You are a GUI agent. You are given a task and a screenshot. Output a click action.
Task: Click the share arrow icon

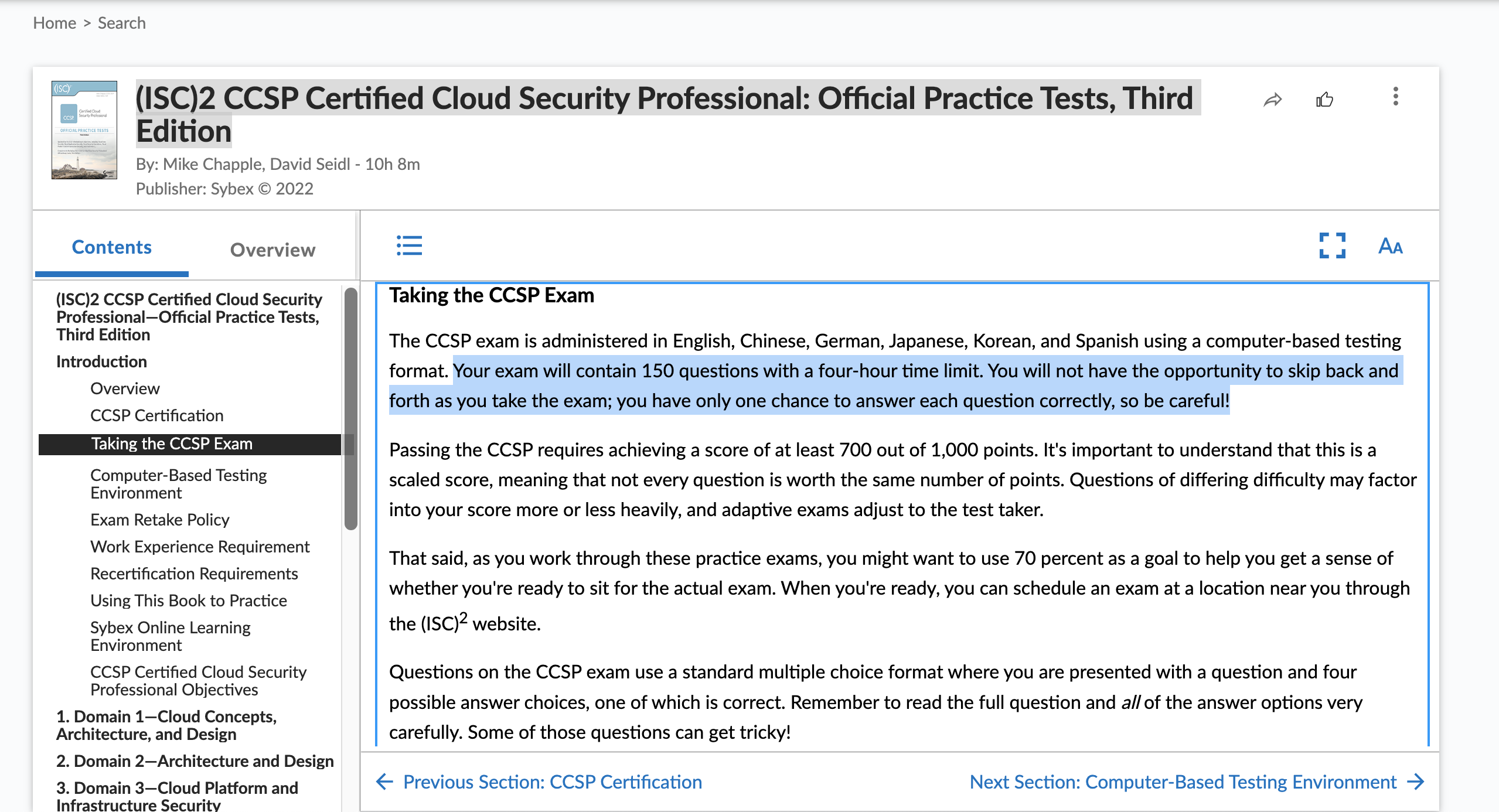[x=1272, y=100]
